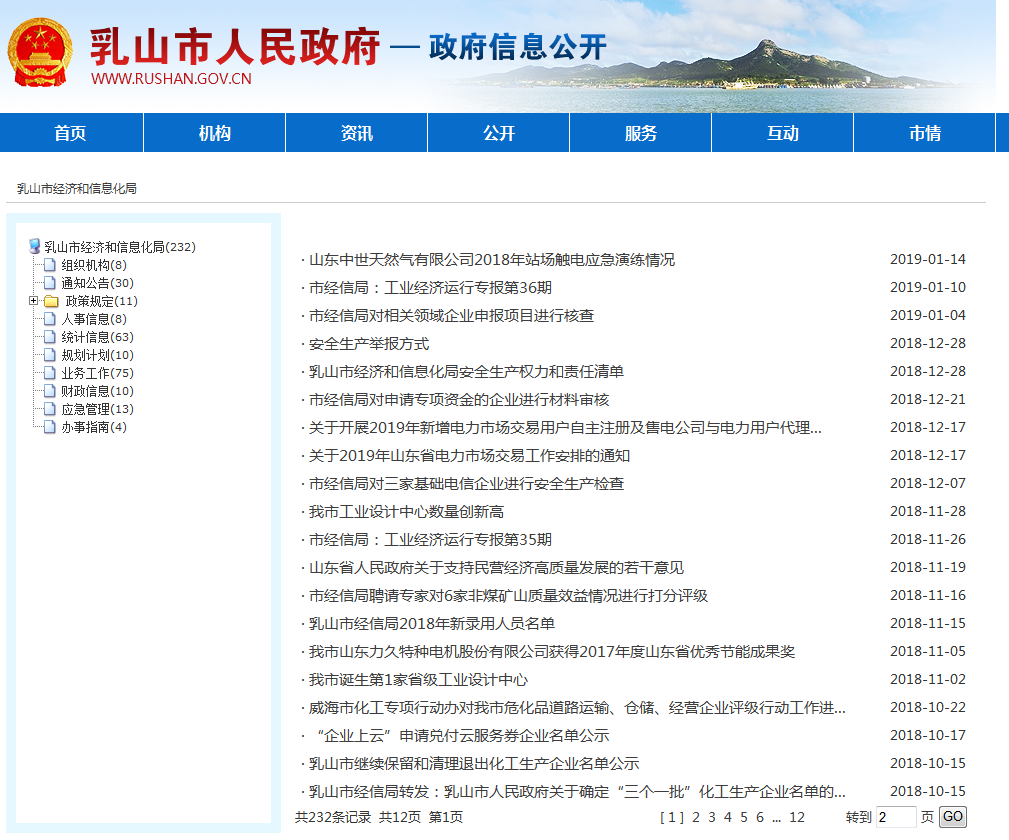
Task: Open 乳山市经信局2018年新录用人员名单 article
Action: click(x=431, y=624)
